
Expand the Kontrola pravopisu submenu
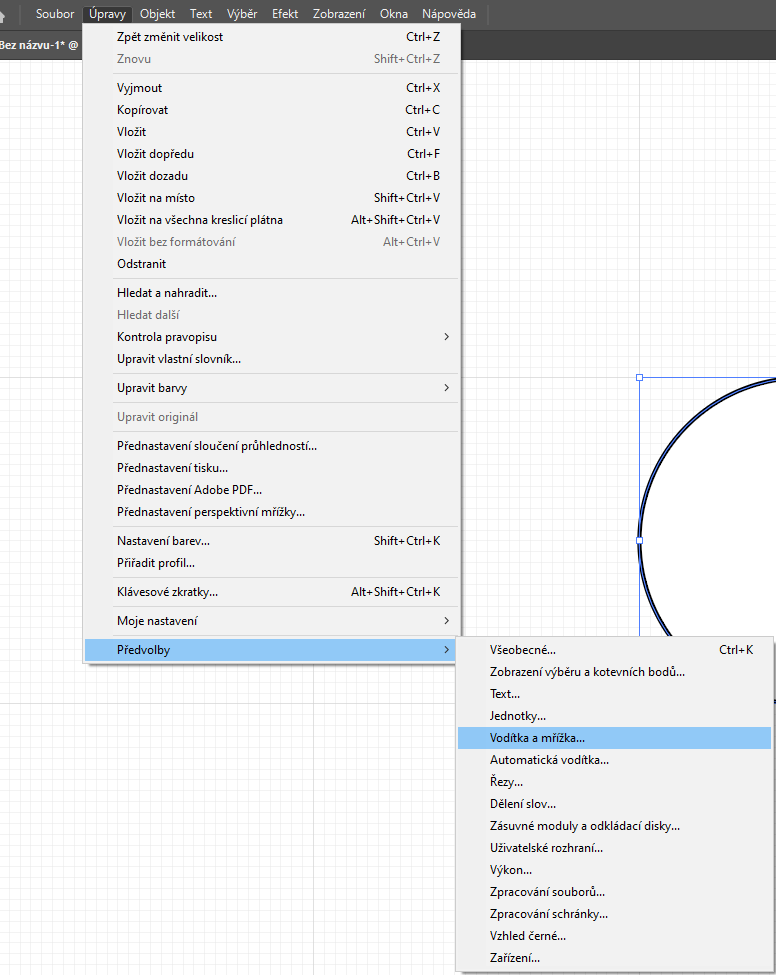tap(167, 337)
